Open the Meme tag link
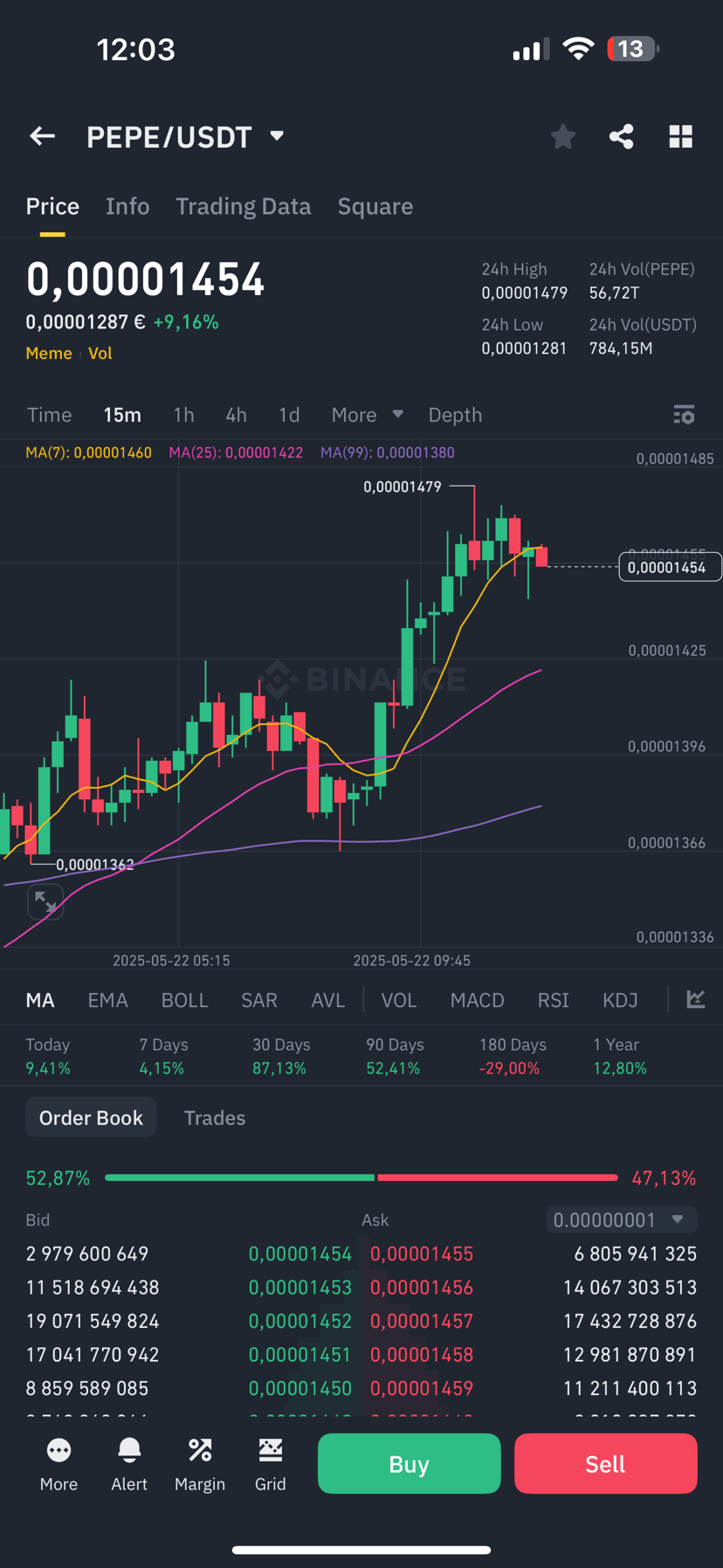This screenshot has width=723, height=1568. (x=49, y=353)
